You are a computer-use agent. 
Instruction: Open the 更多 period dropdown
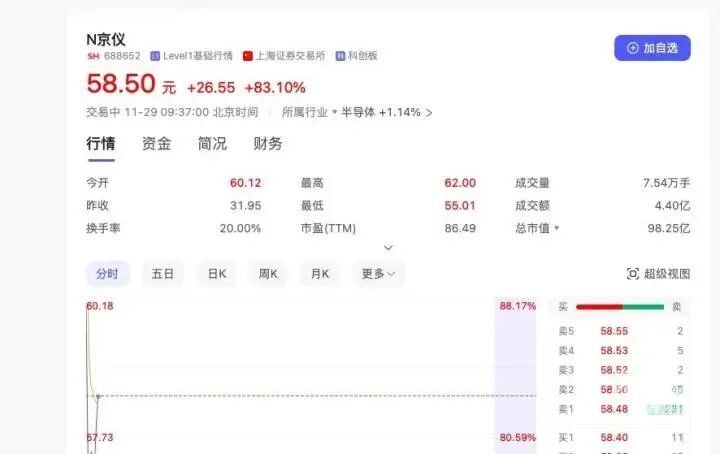point(378,274)
